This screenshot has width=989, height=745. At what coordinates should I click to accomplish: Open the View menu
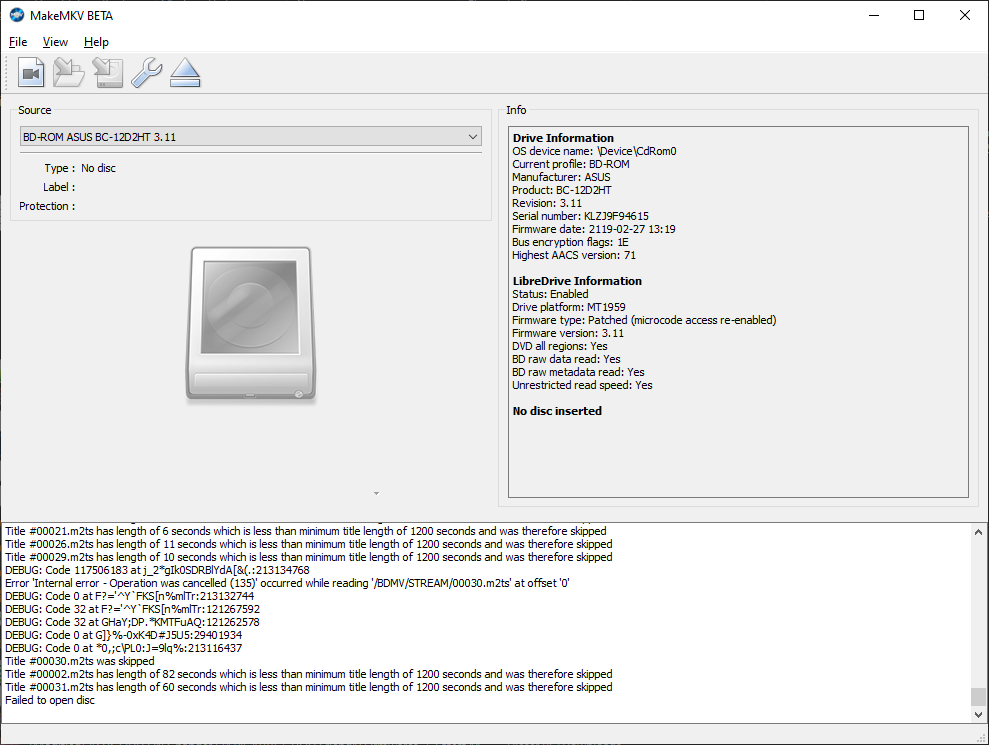click(55, 42)
